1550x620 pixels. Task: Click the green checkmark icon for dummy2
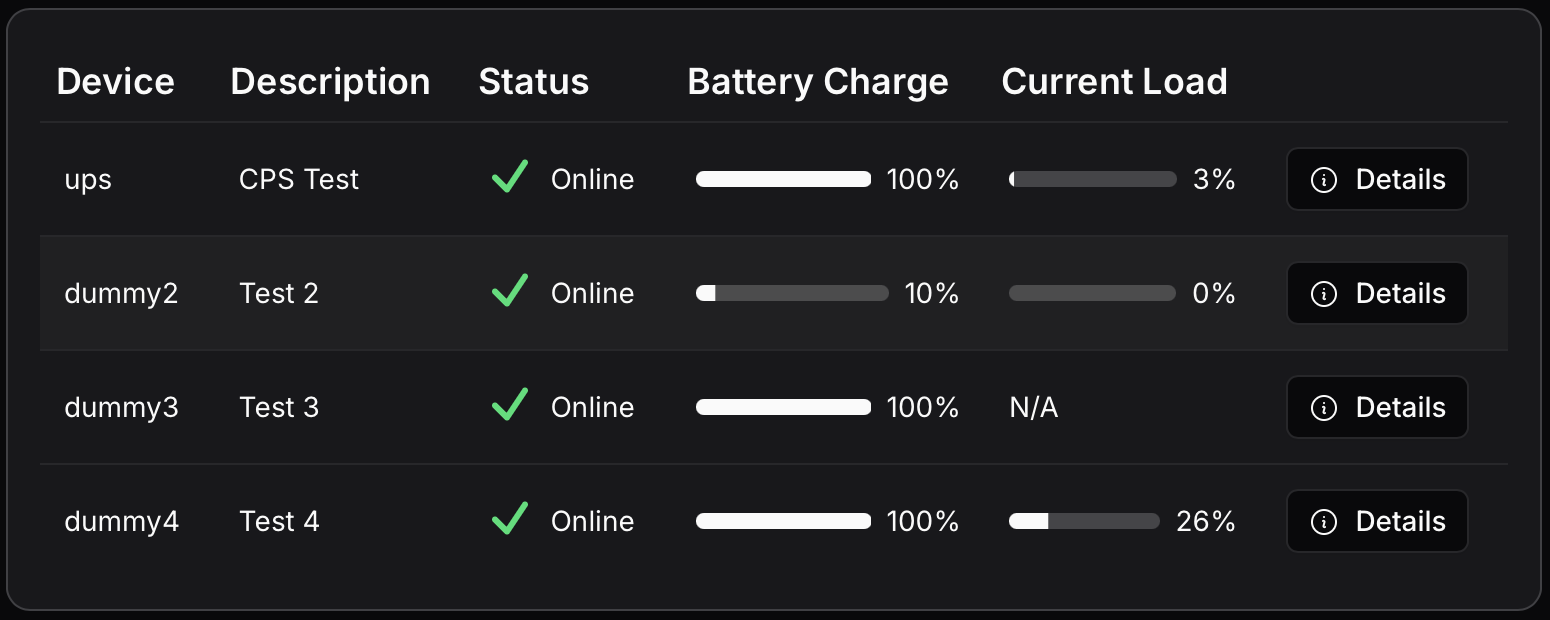click(x=510, y=293)
